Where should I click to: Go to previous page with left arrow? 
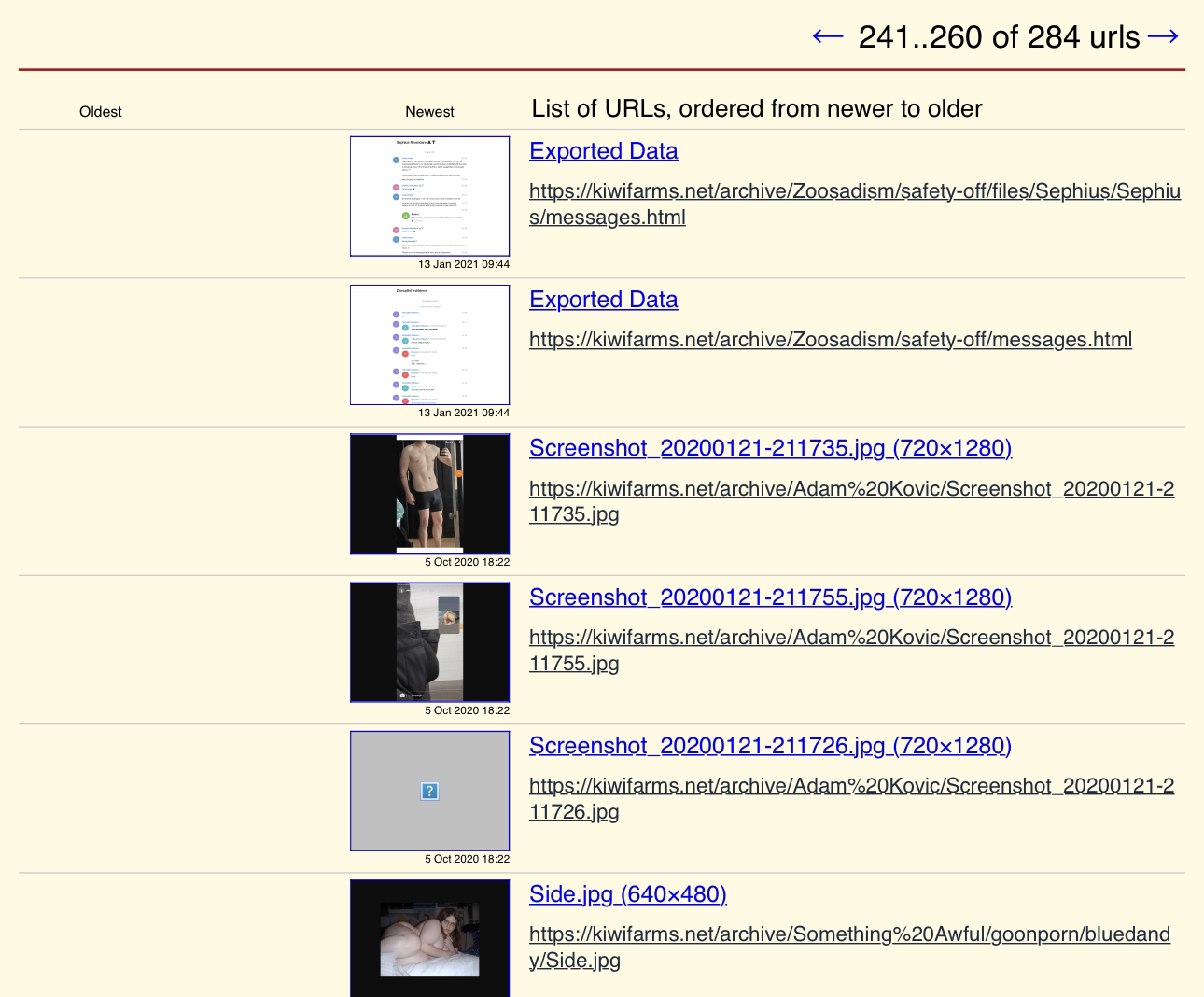tap(827, 36)
